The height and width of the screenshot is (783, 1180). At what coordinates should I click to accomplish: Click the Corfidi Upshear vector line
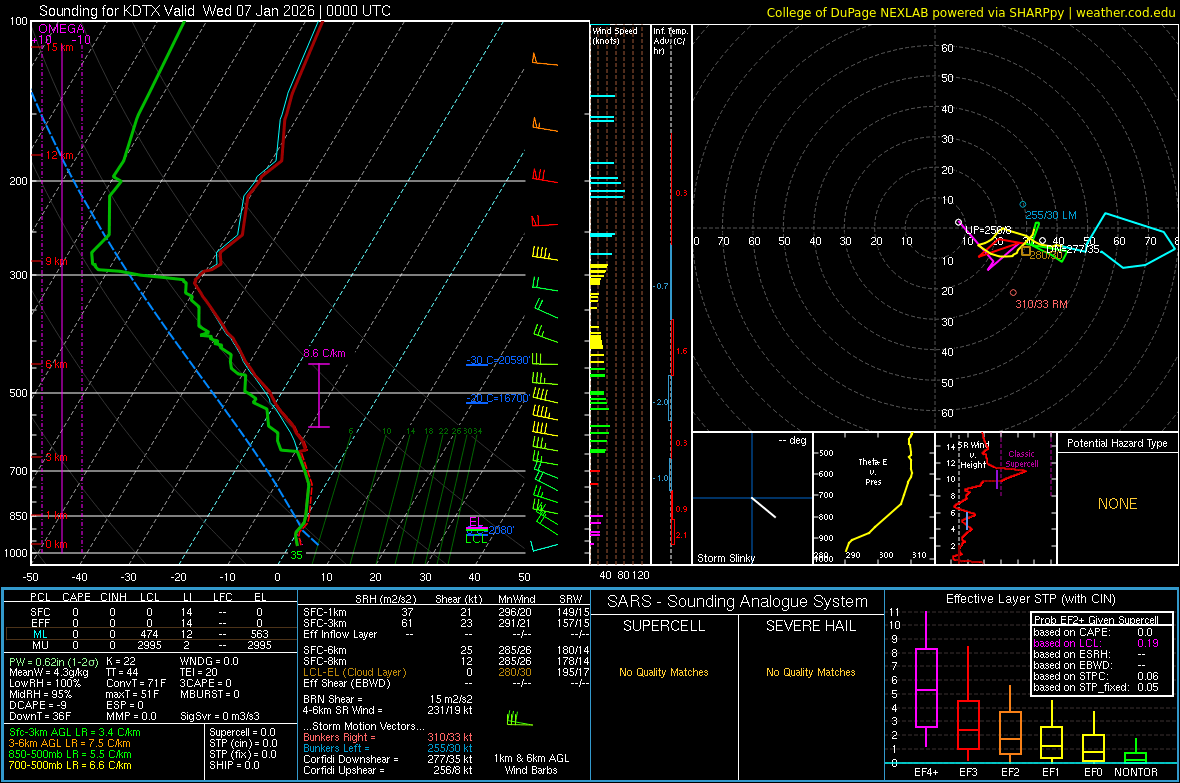tap(388, 770)
